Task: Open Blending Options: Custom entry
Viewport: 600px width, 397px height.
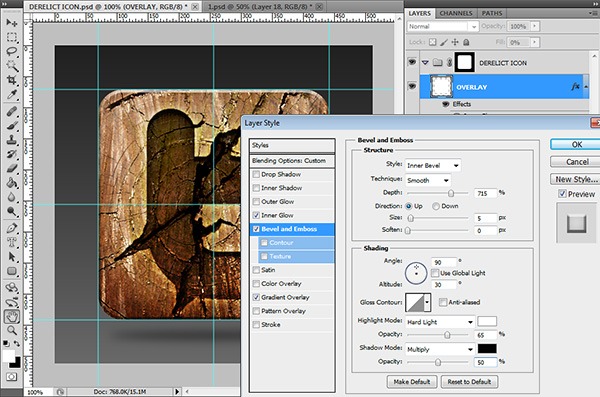Action: [x=292, y=161]
